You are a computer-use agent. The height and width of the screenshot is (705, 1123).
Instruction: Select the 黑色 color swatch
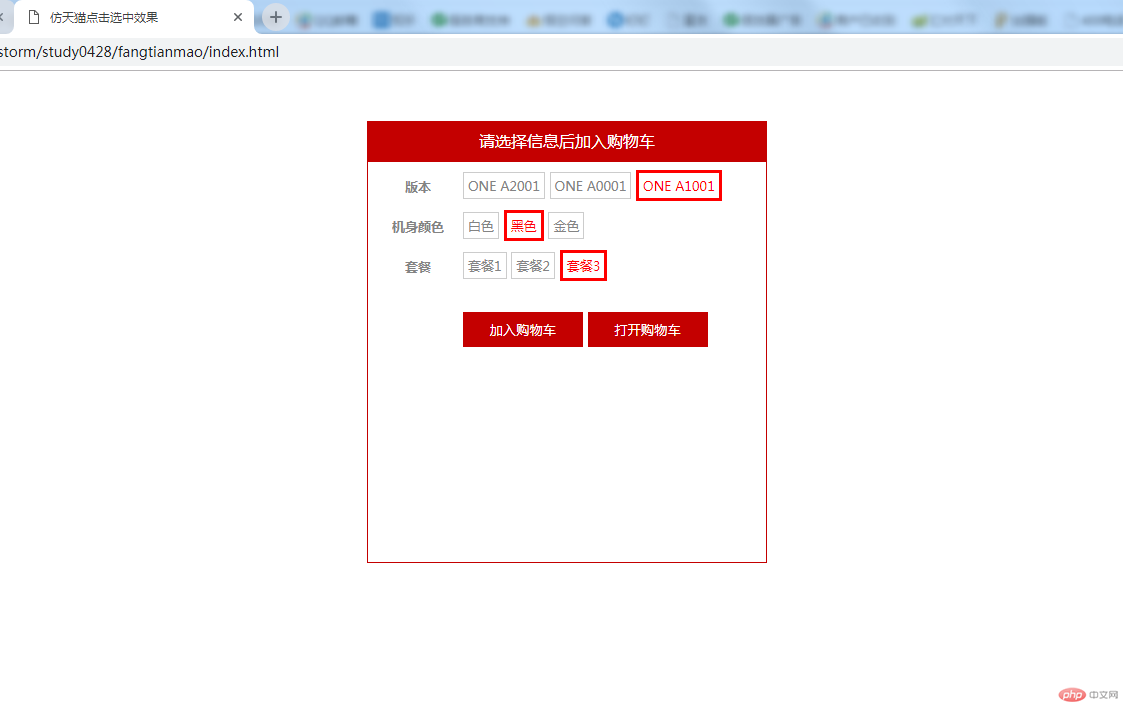523,225
